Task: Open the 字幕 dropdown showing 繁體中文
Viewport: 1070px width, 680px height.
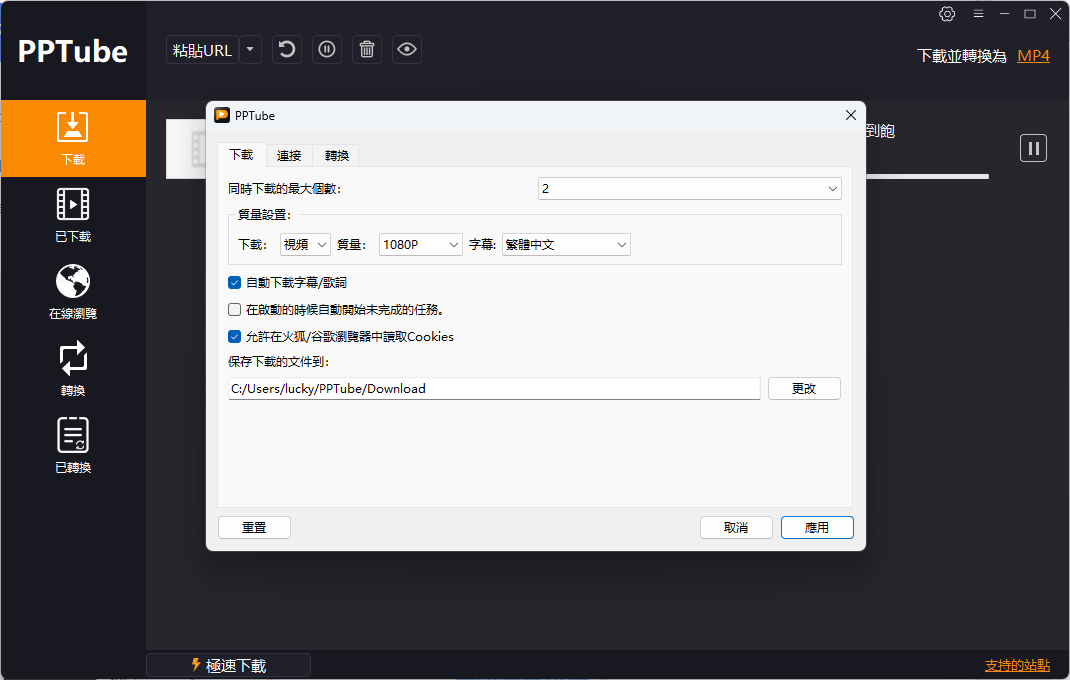Action: click(566, 244)
